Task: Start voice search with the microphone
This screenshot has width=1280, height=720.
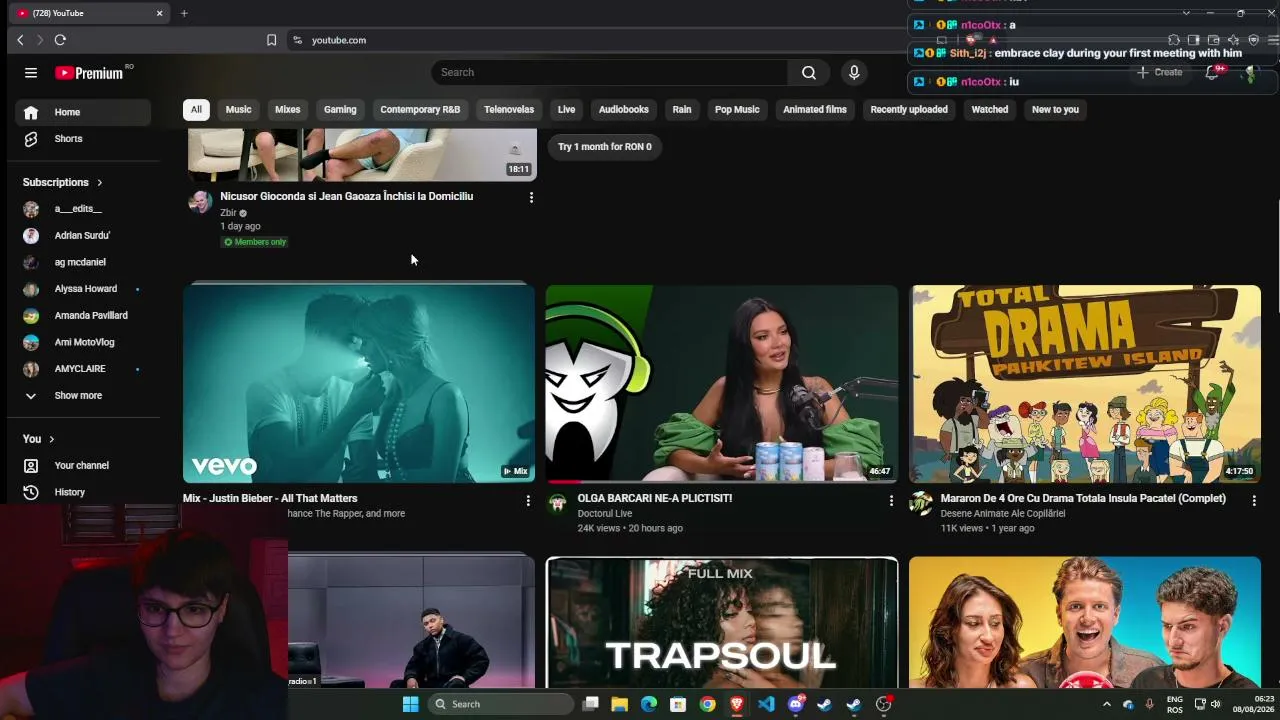Action: [854, 72]
